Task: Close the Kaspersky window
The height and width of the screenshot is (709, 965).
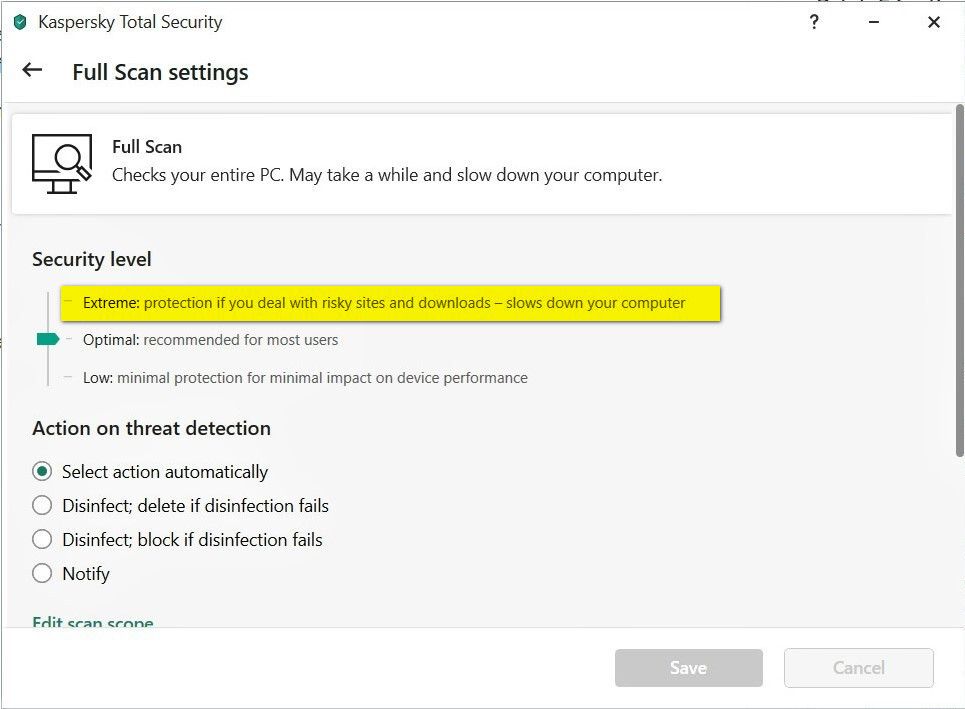Action: [934, 22]
